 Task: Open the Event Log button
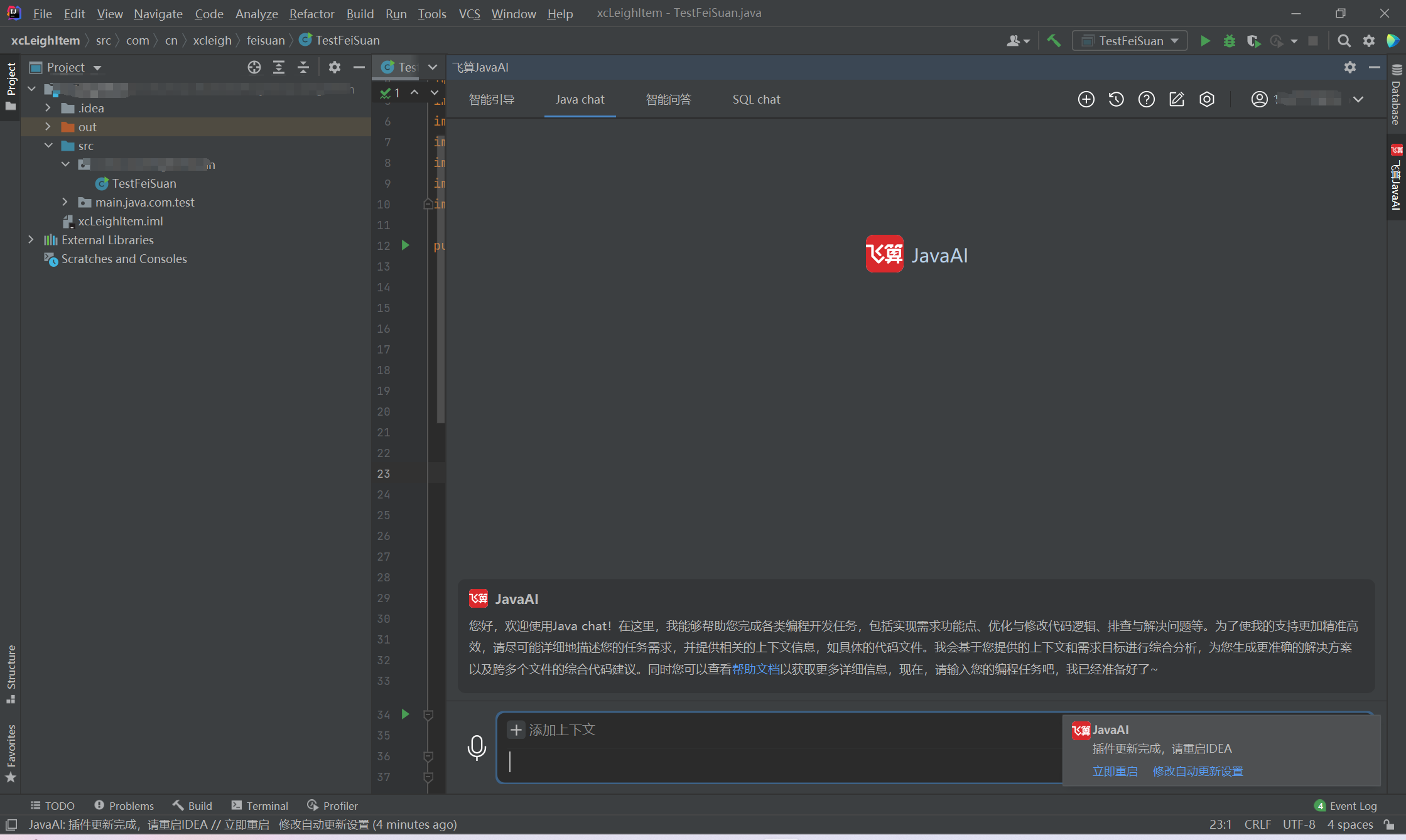tap(1345, 805)
